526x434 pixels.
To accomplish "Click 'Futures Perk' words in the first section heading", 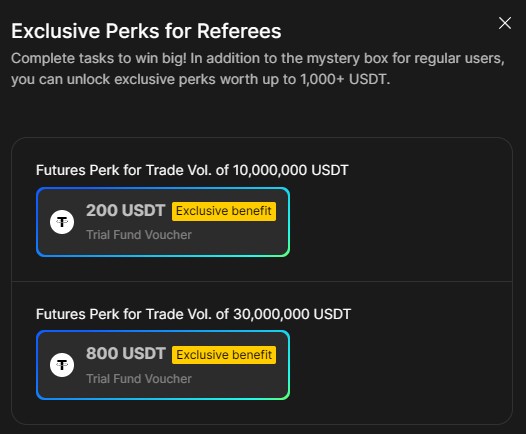I will [77, 170].
